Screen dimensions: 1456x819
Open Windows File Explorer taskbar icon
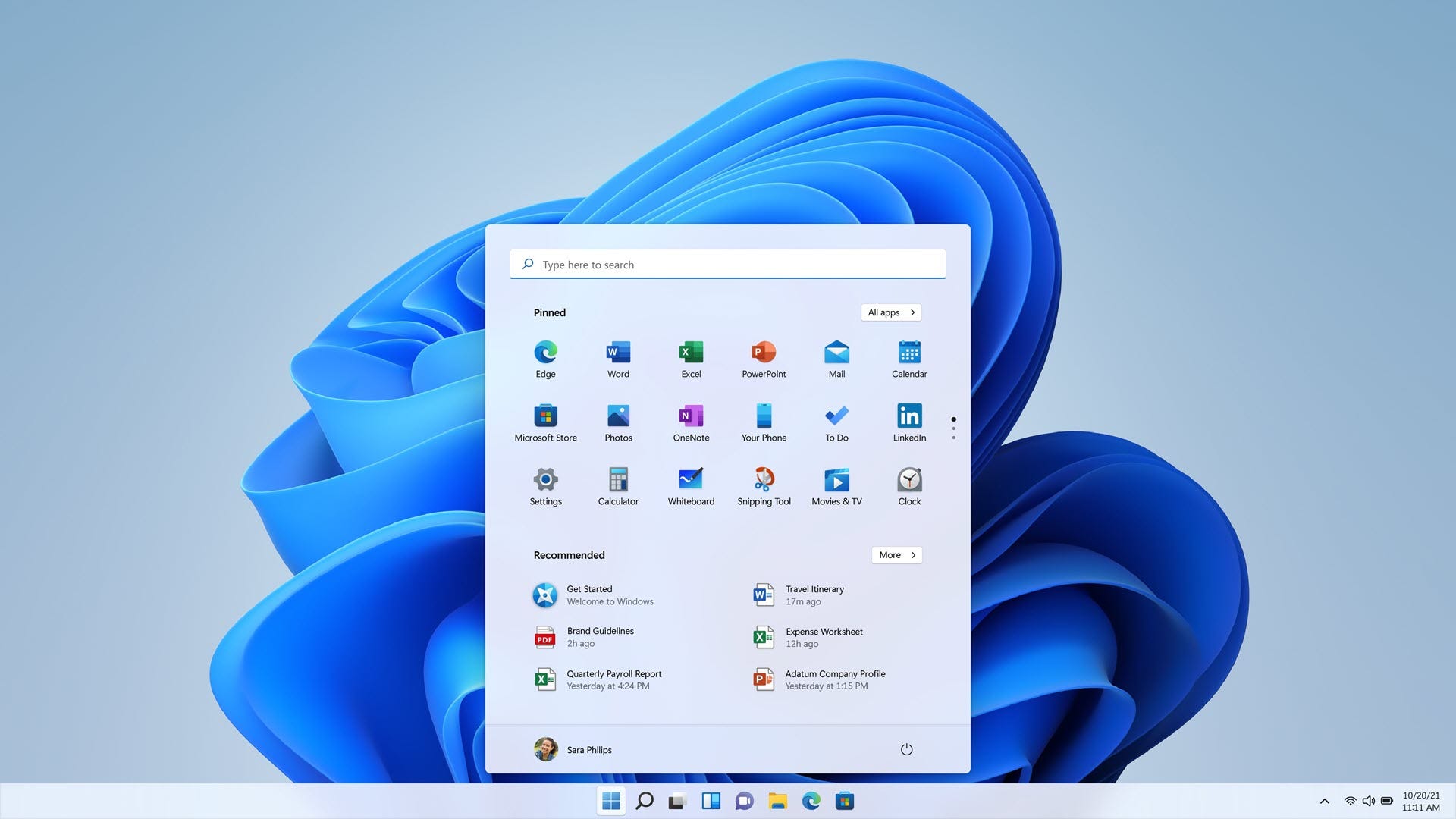777,801
